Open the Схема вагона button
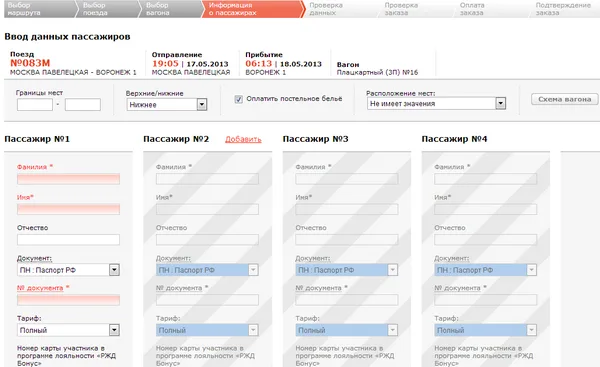 pyautogui.click(x=564, y=99)
